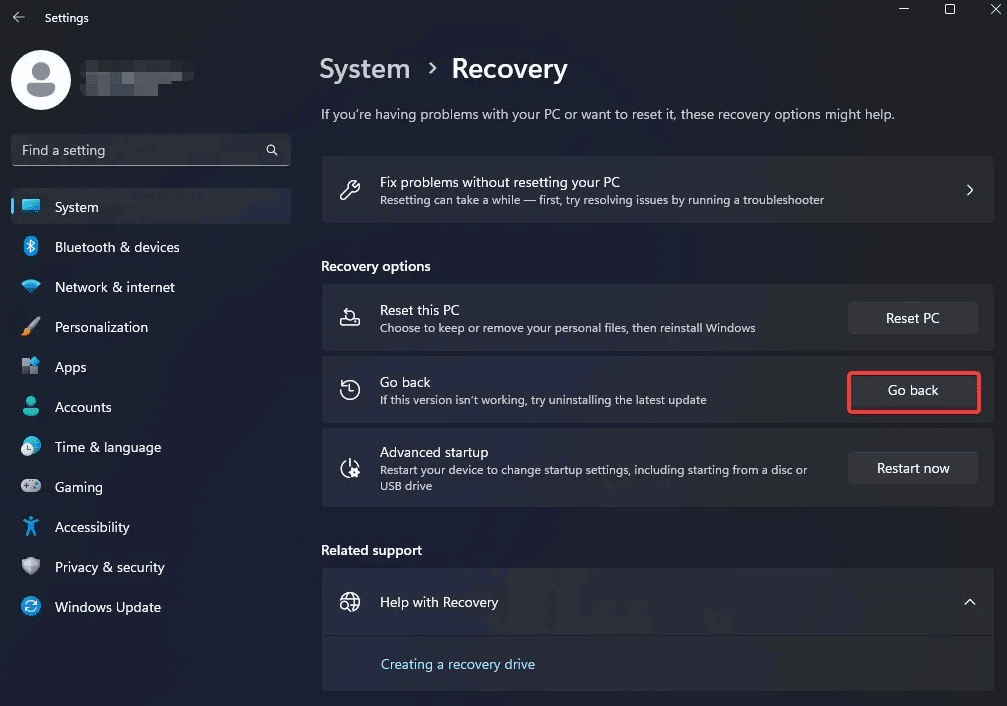Click the user profile avatar
Screen dimensions: 1007x706
click(41, 80)
